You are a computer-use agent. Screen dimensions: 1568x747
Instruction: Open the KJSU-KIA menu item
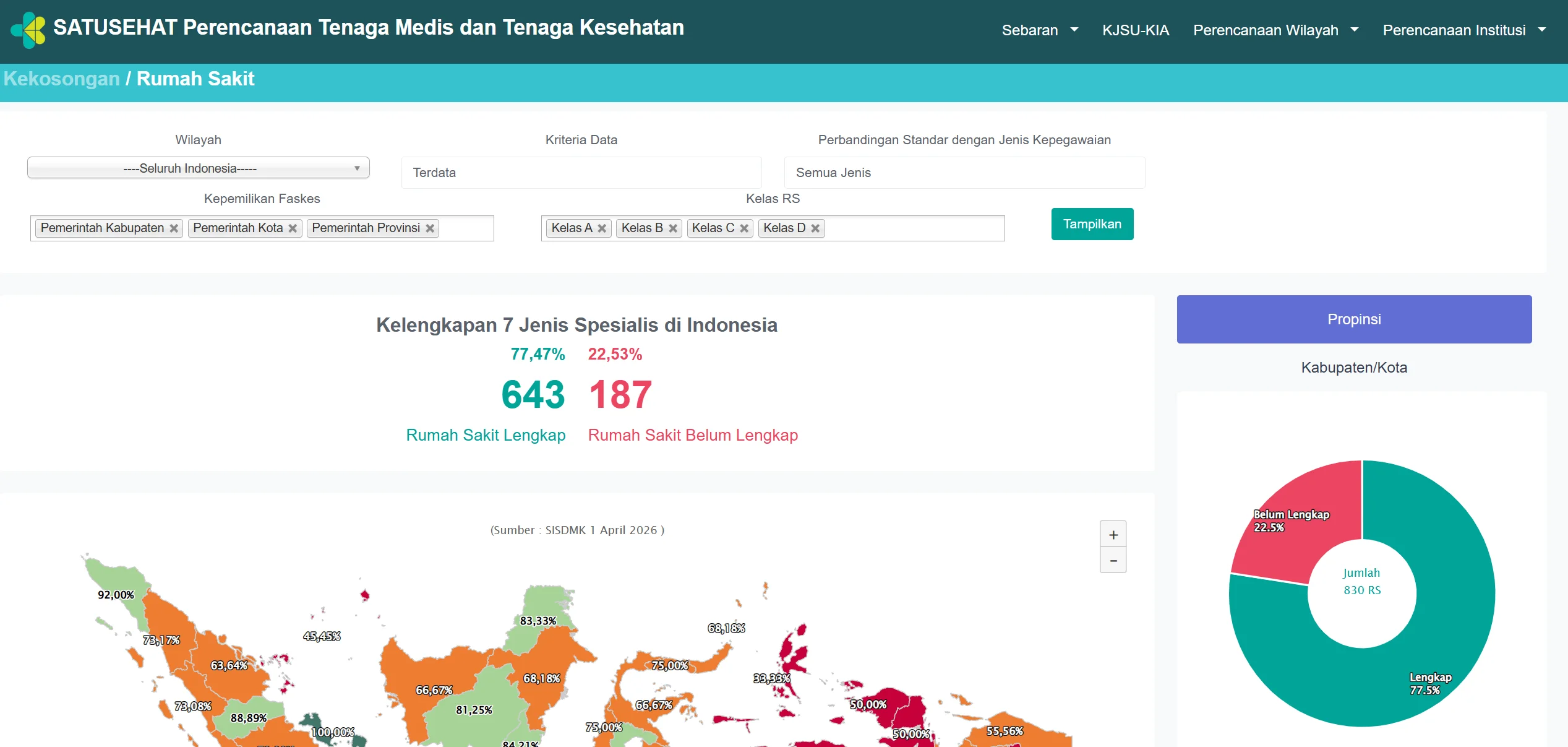1136,30
